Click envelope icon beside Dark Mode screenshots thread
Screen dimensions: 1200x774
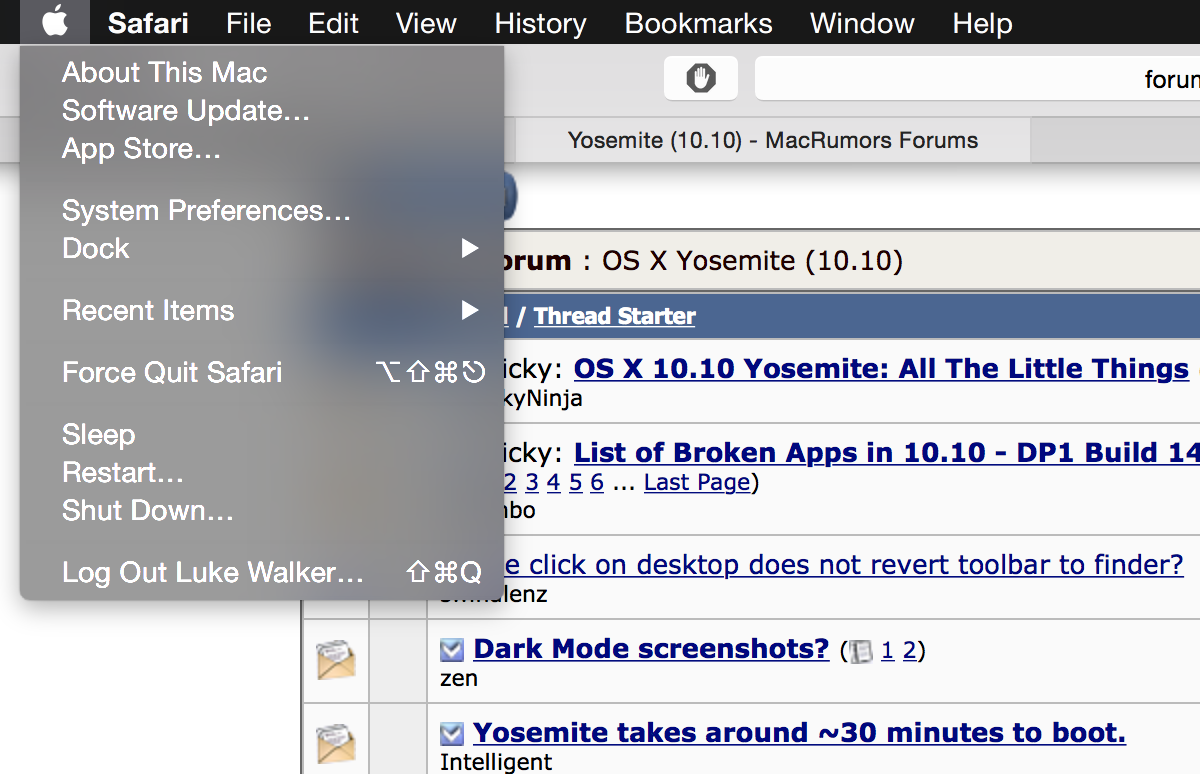tap(336, 661)
